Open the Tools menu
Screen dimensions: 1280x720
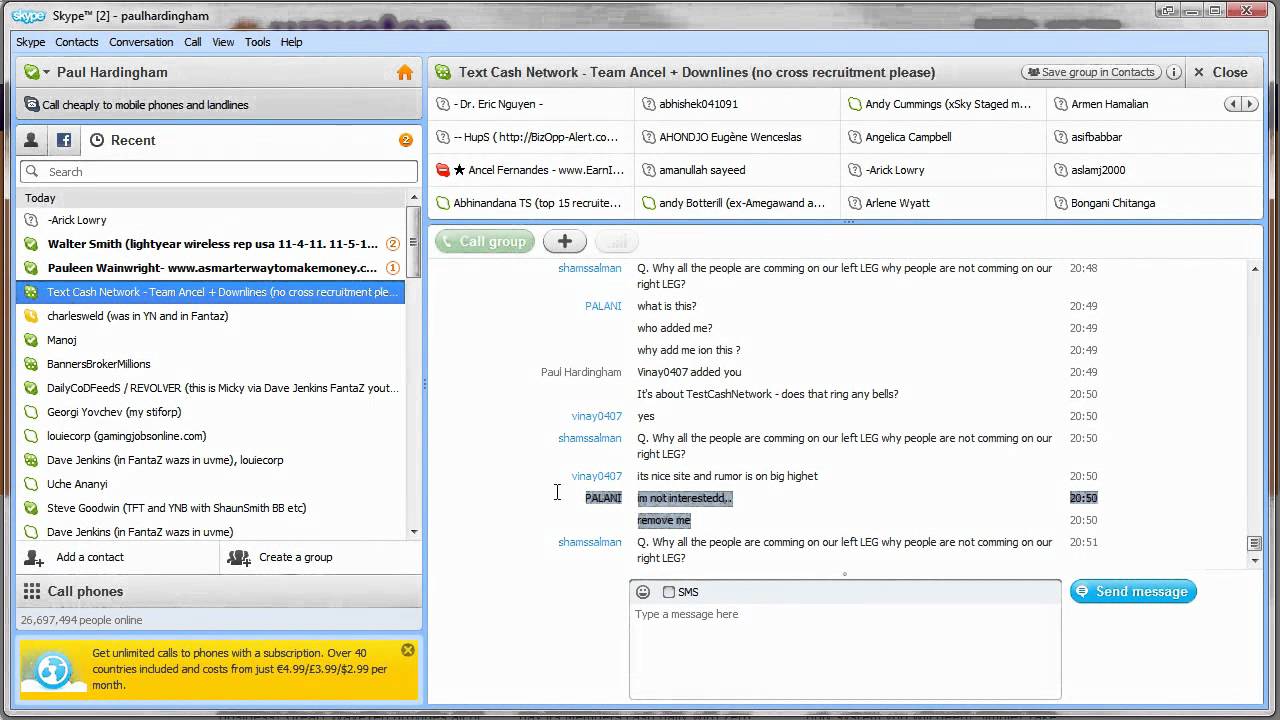[x=258, y=42]
